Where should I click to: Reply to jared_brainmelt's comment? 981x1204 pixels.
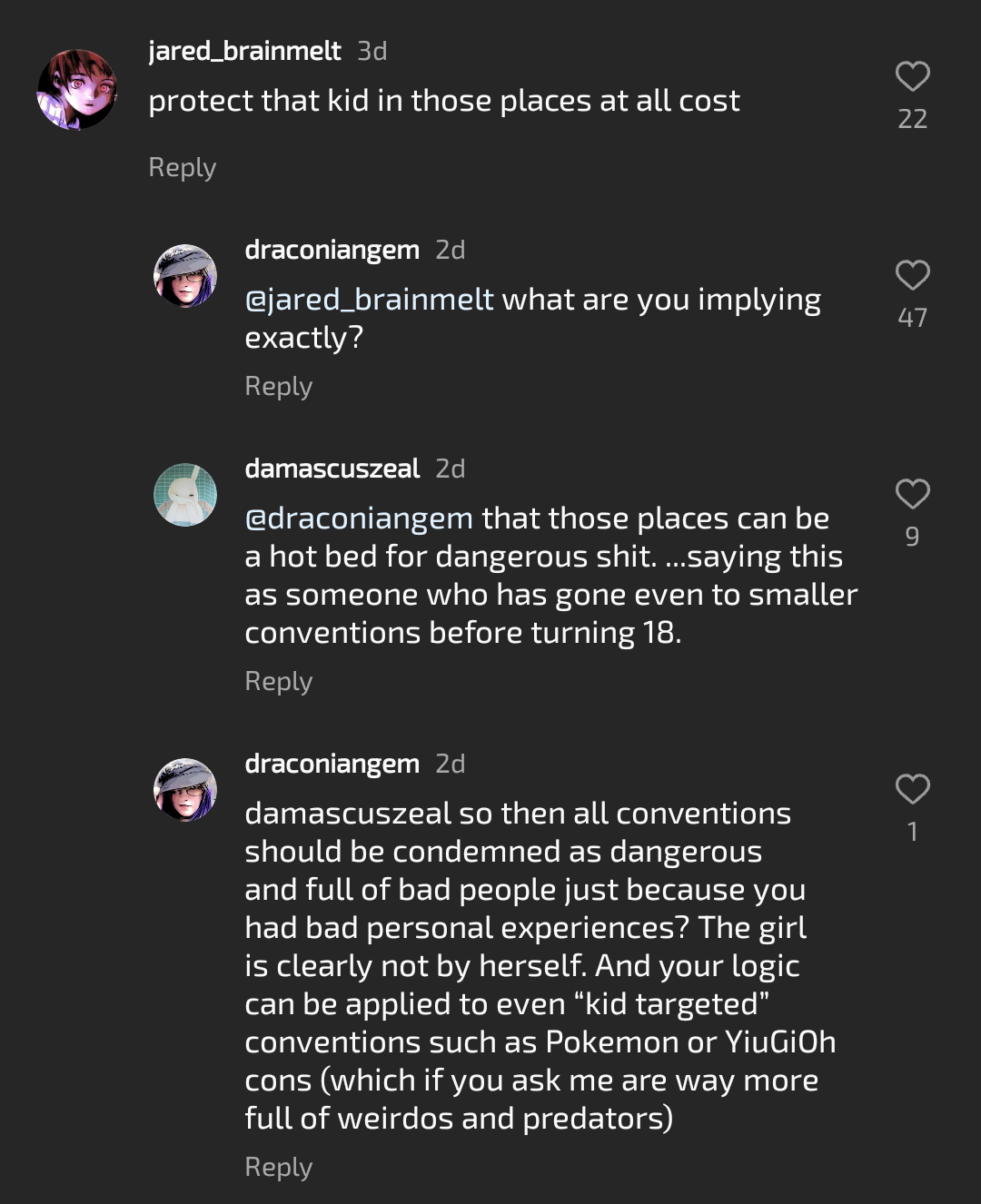pyautogui.click(x=182, y=168)
